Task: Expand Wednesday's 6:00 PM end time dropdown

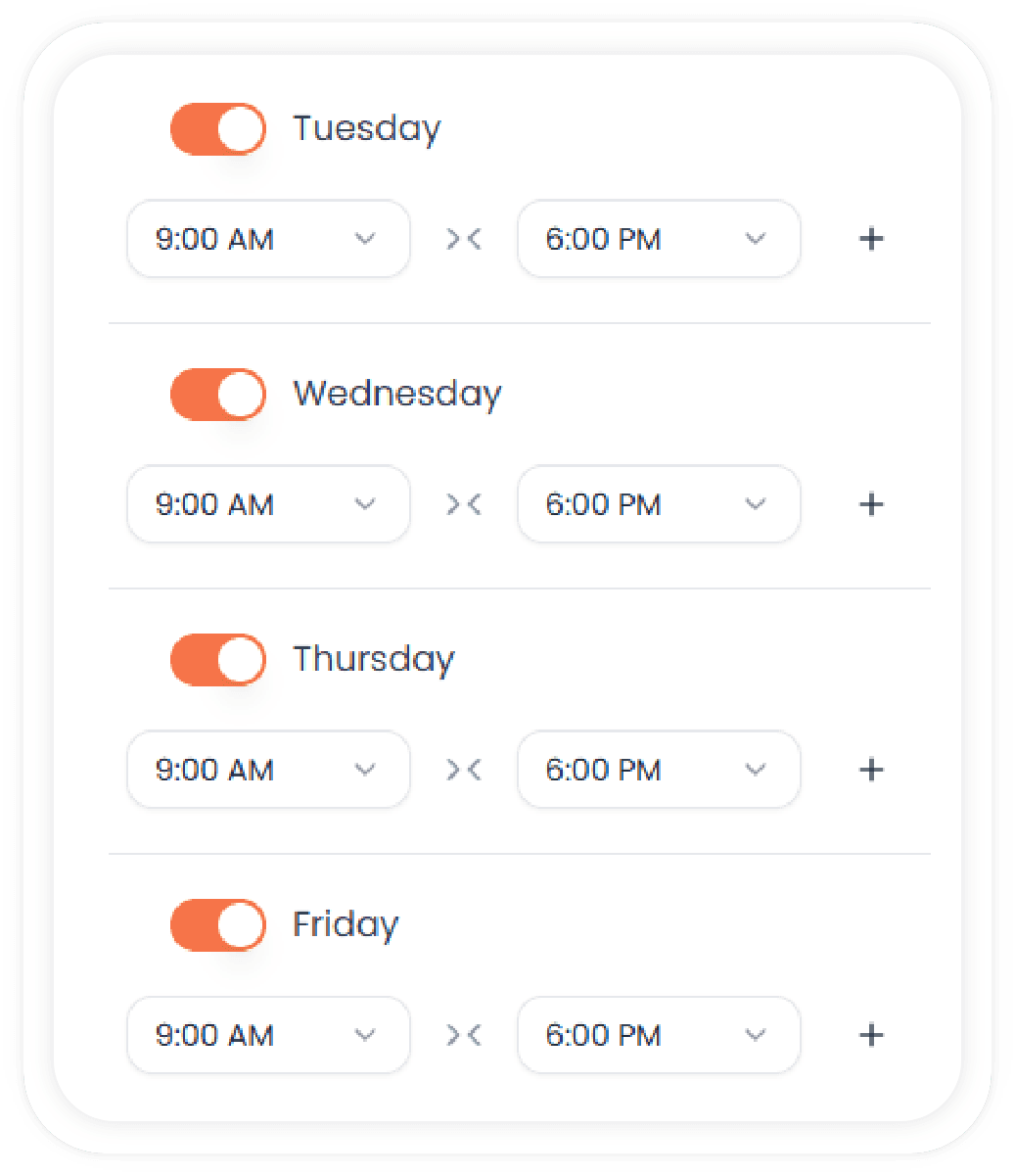Action: 659,504
